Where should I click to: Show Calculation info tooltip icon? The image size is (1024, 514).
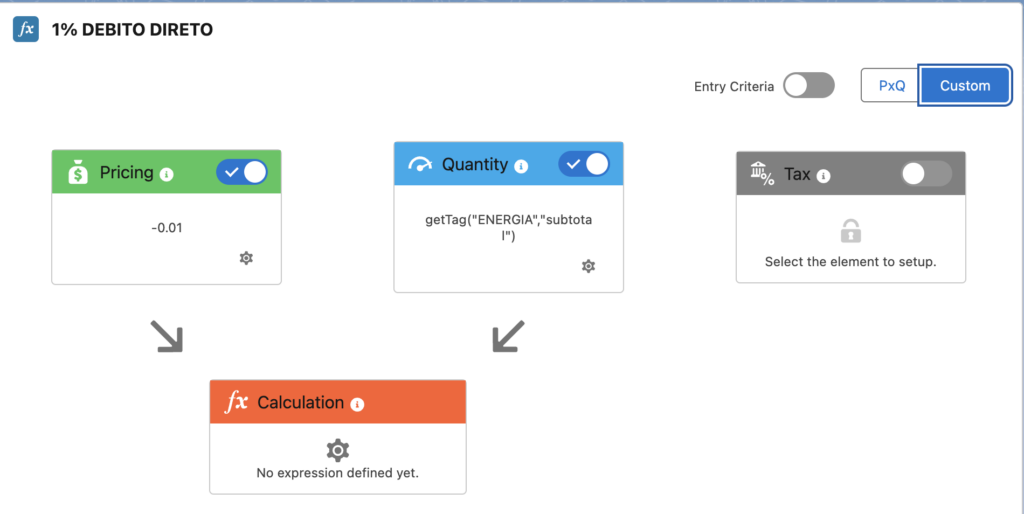pyautogui.click(x=357, y=404)
